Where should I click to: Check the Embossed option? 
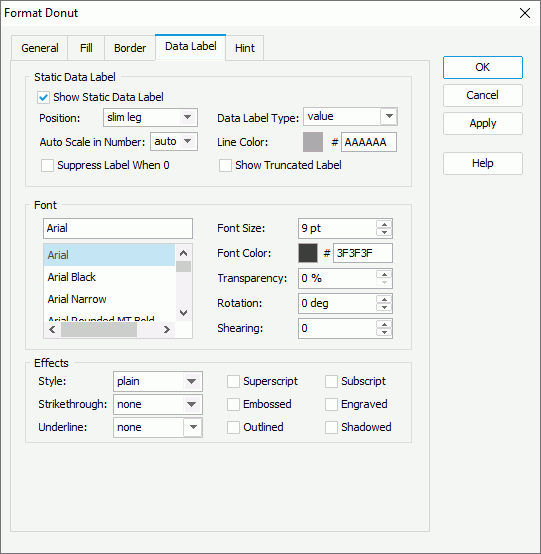click(x=233, y=405)
